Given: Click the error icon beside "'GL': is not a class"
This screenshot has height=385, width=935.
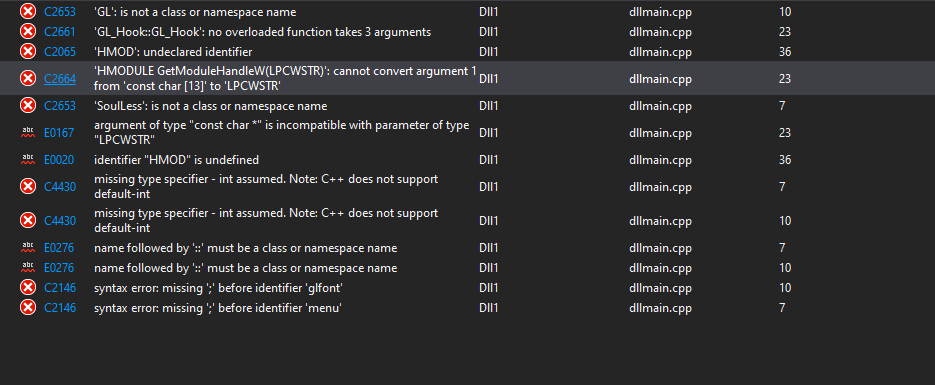Looking at the screenshot, I should (27, 11).
